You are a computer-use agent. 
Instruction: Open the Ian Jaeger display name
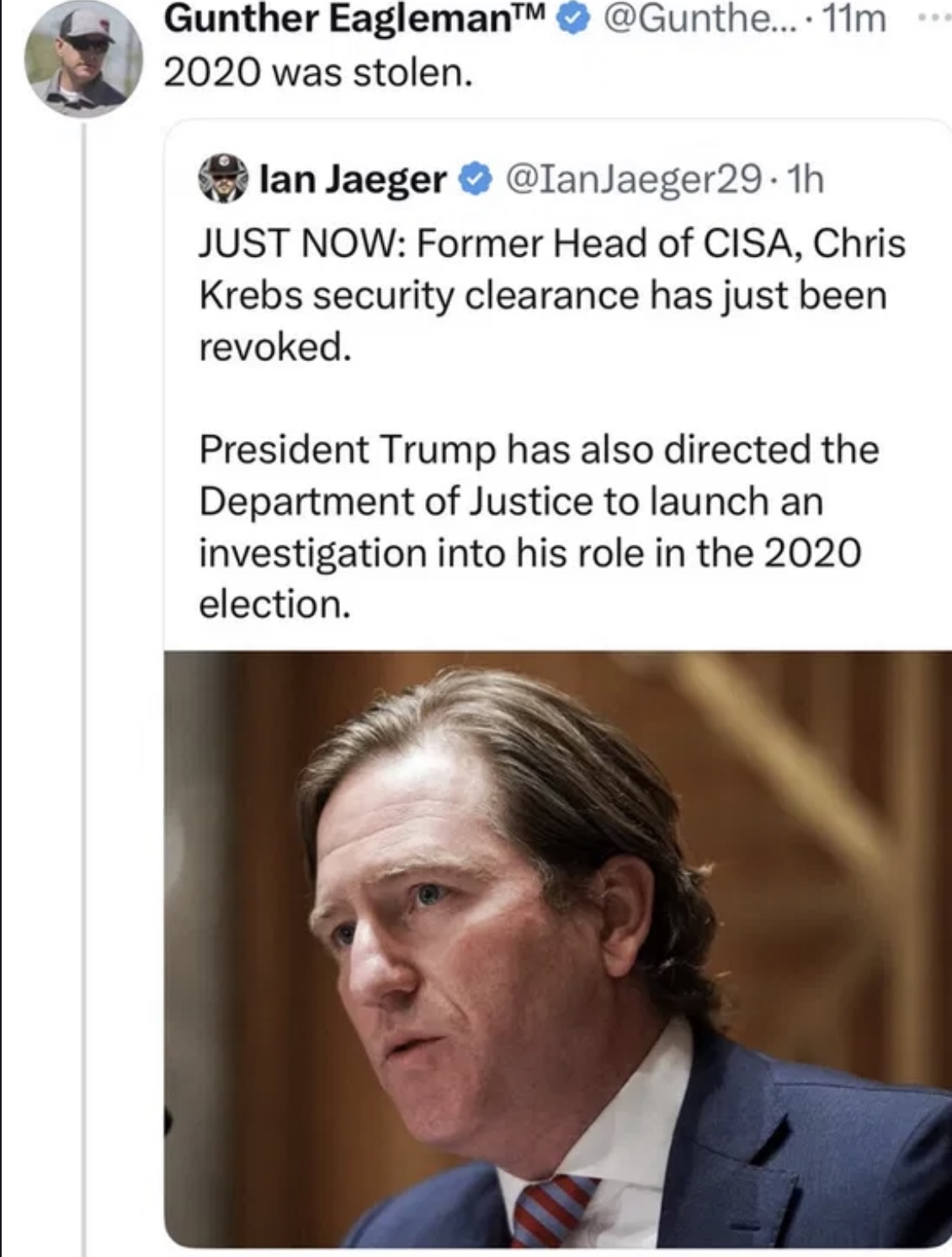[353, 179]
